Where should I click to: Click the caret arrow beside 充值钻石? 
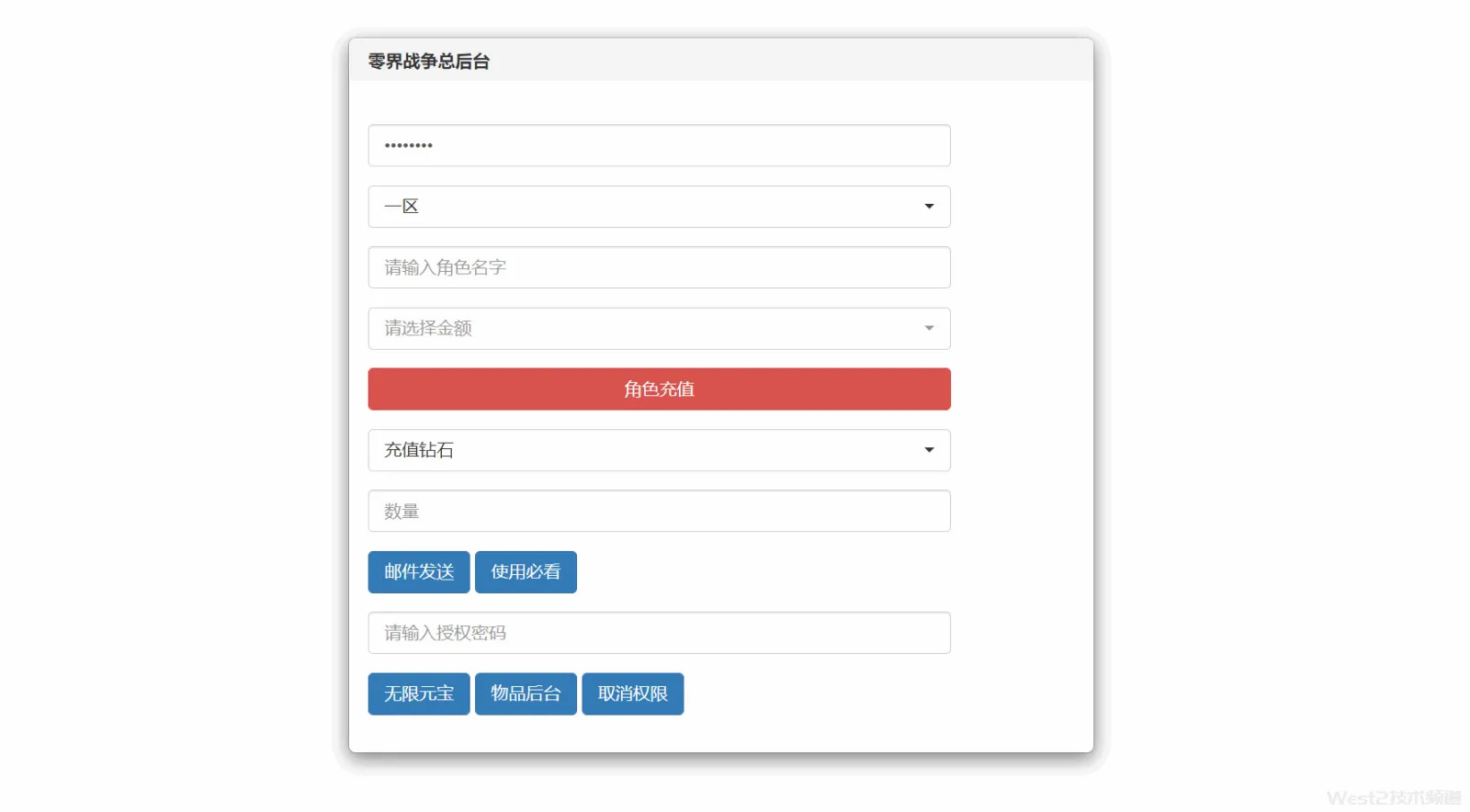point(929,450)
